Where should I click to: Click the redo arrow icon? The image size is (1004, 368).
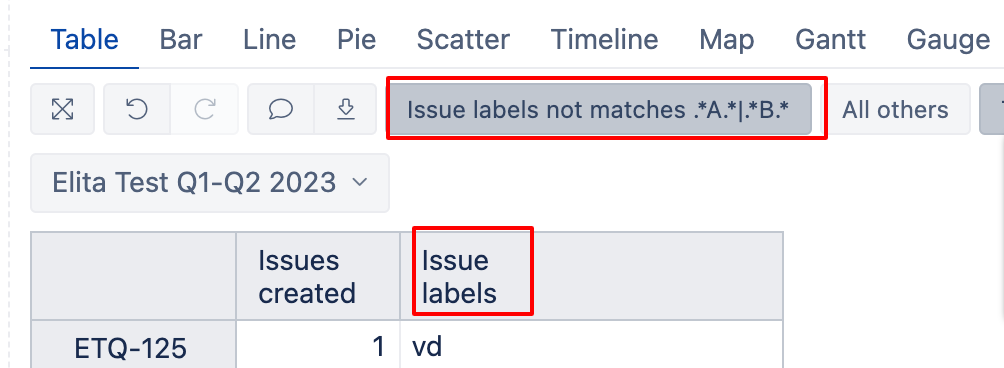pos(204,109)
